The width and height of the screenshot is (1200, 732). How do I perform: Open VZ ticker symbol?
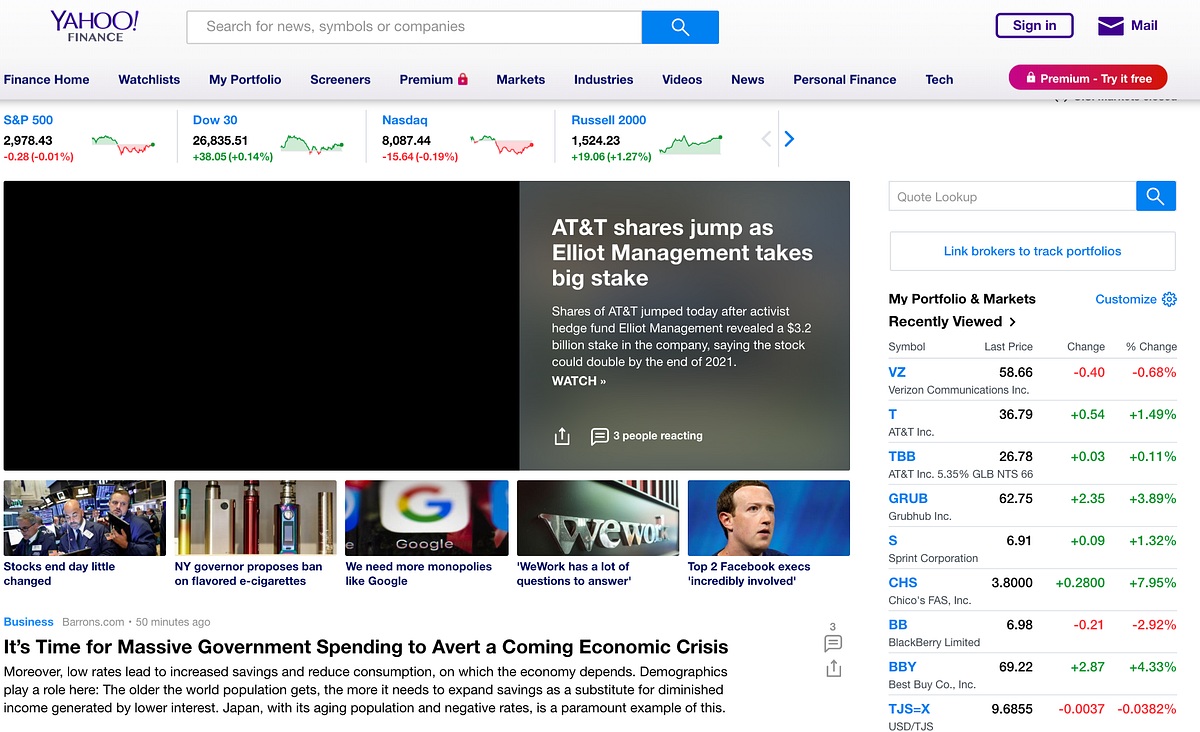[897, 372]
